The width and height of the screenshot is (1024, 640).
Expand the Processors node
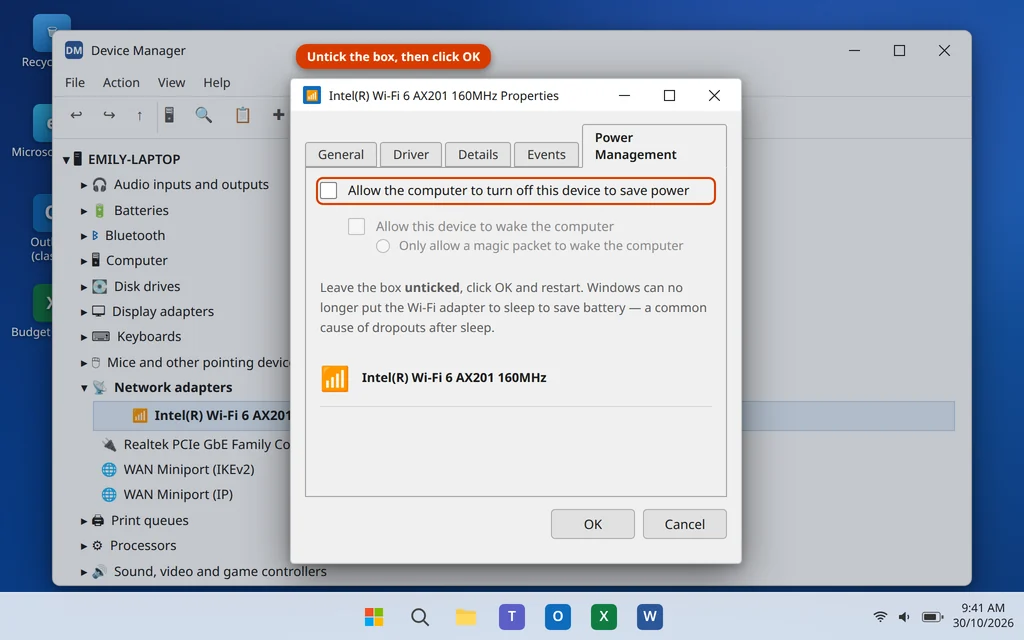click(x=84, y=546)
